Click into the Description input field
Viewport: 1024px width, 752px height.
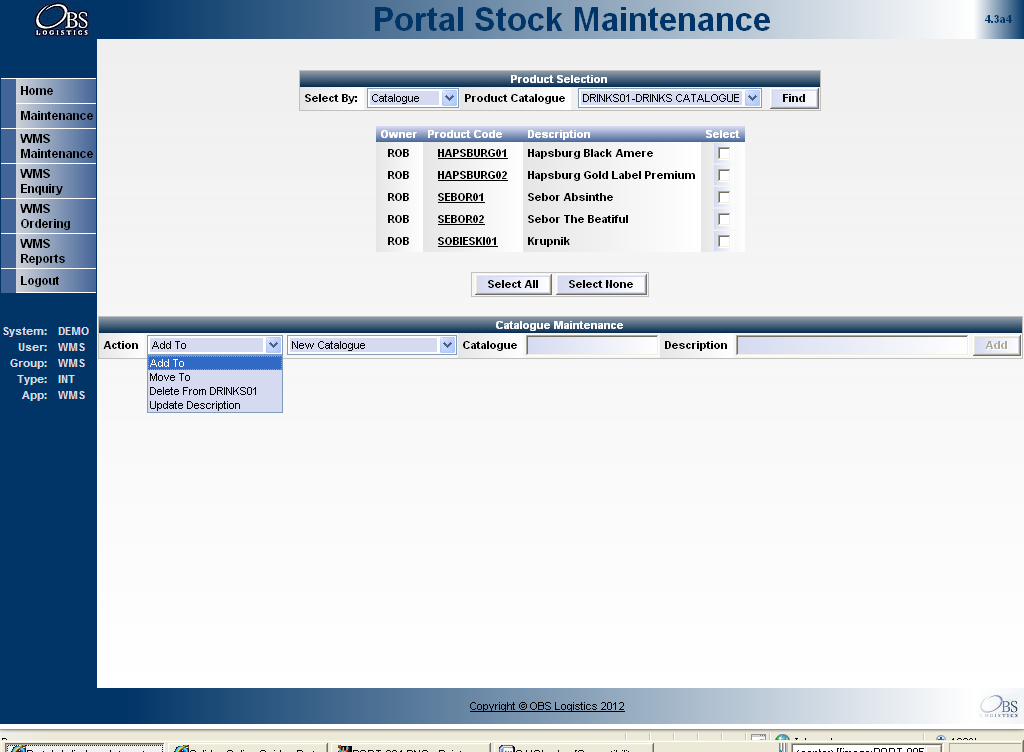click(x=852, y=345)
